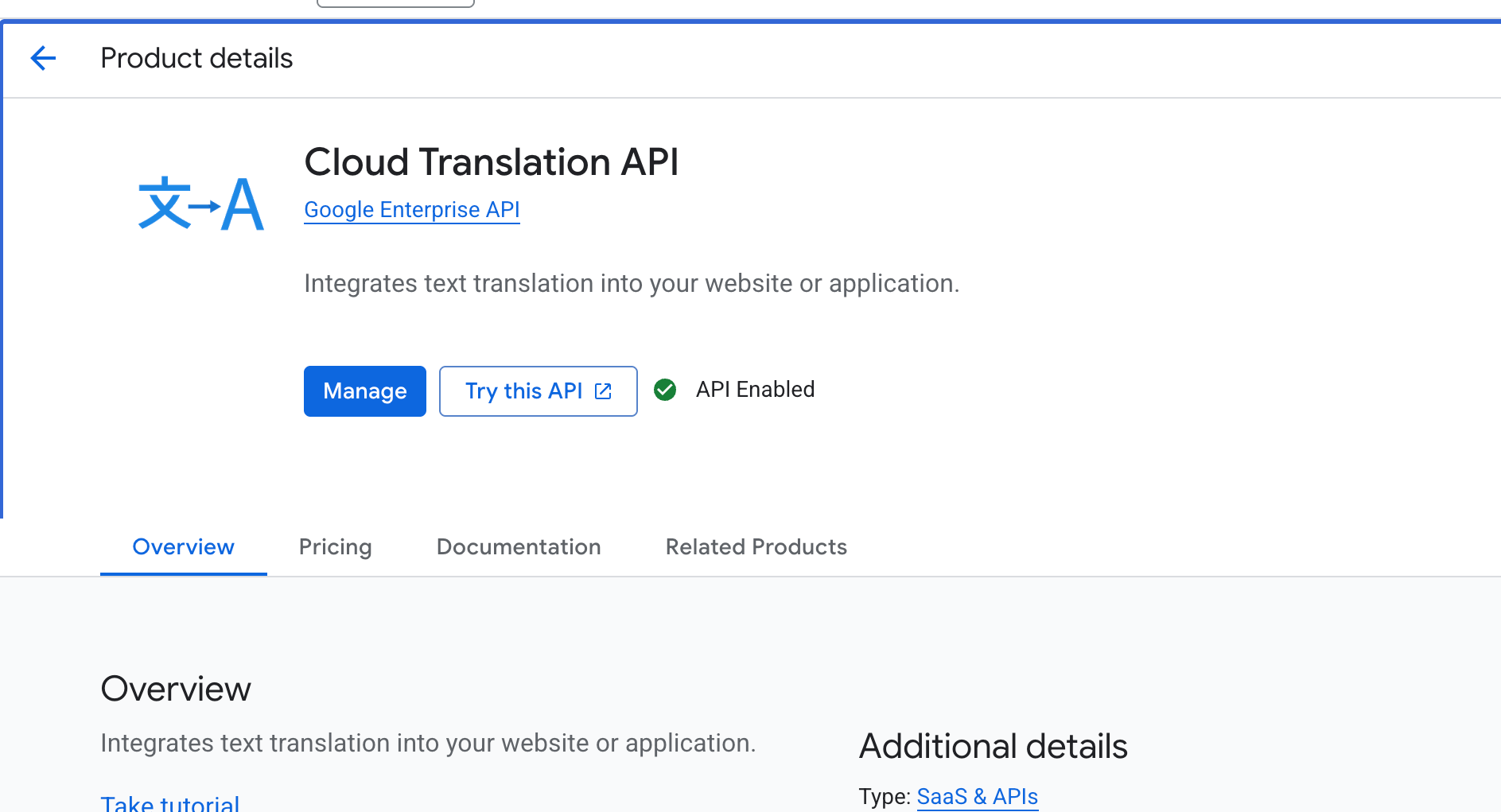Go to the Related Products tab

point(756,547)
